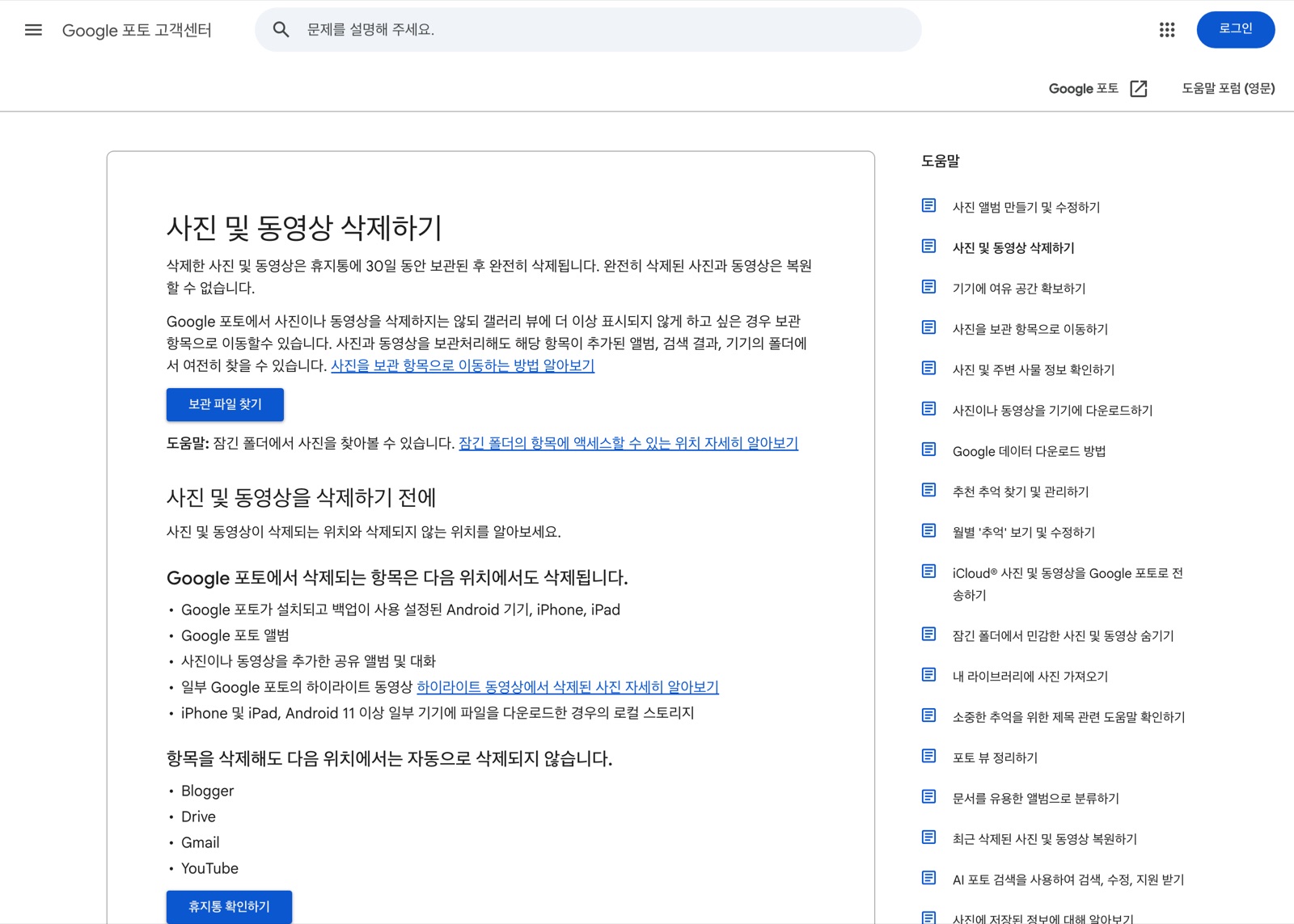
Task: Click the article icon for 월별 '추억' 보기 및 수정하기
Action: coord(929,530)
